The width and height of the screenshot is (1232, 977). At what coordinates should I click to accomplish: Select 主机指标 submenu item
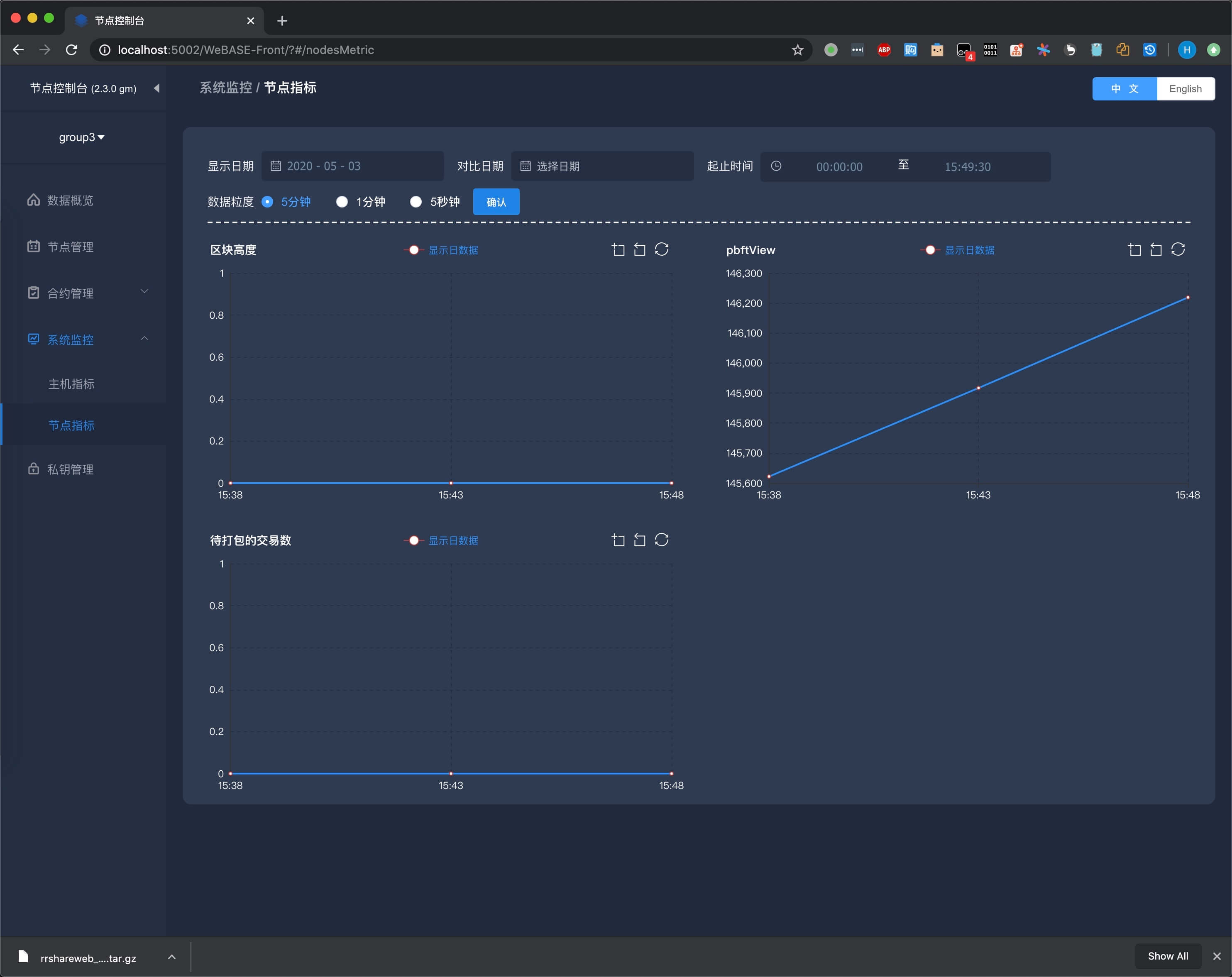(84, 383)
